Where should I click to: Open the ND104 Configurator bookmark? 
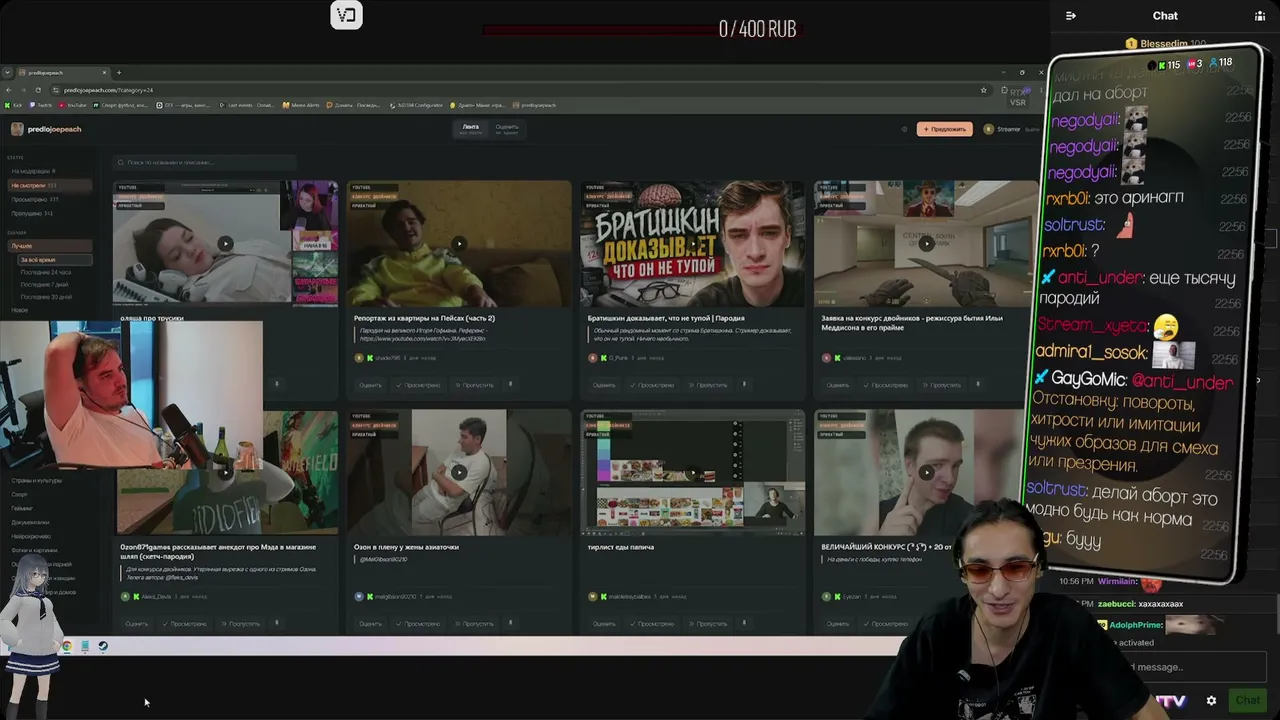click(x=416, y=105)
